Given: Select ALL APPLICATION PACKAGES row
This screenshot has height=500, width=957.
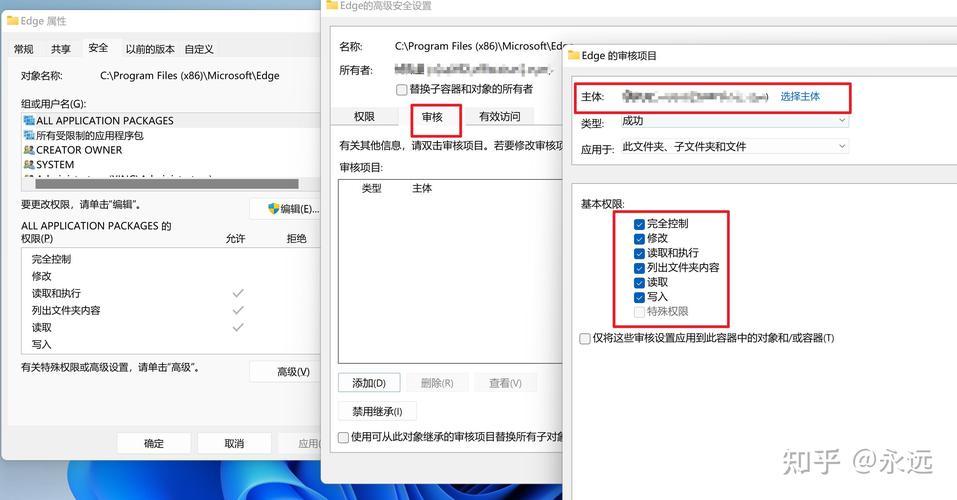Looking at the screenshot, I should [171, 120].
